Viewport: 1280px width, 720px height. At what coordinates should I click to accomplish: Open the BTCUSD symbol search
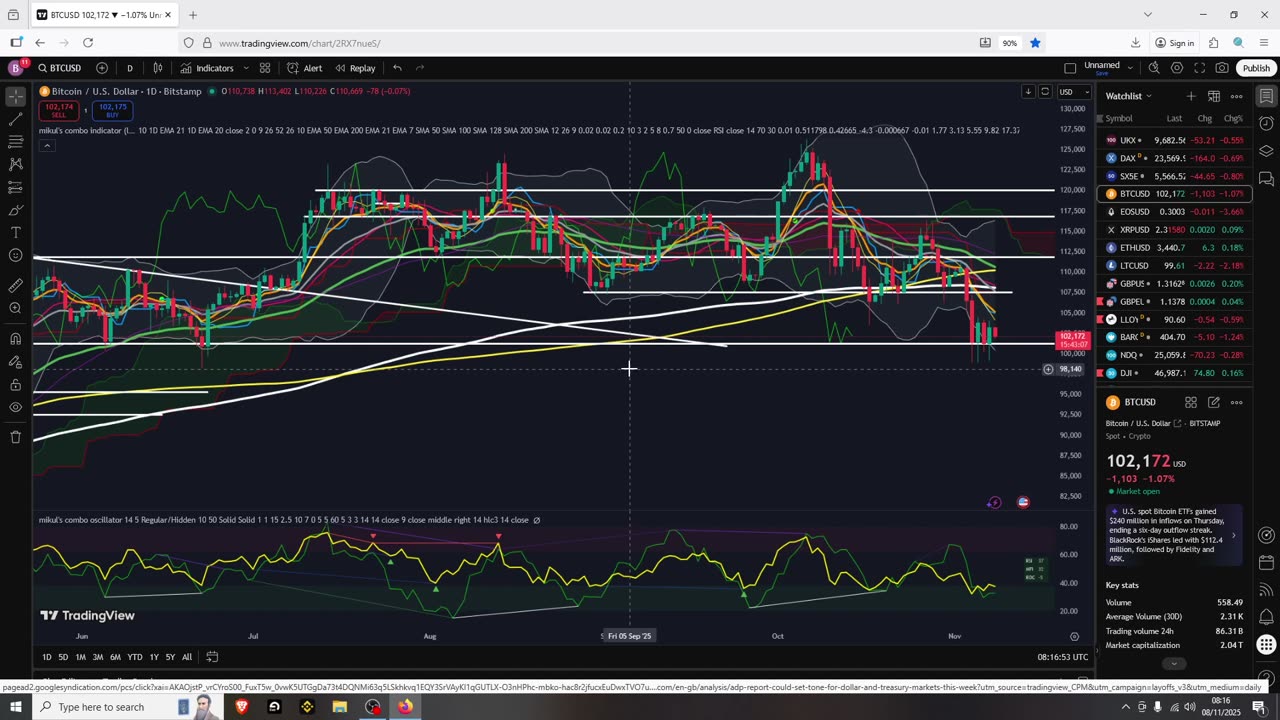60,68
